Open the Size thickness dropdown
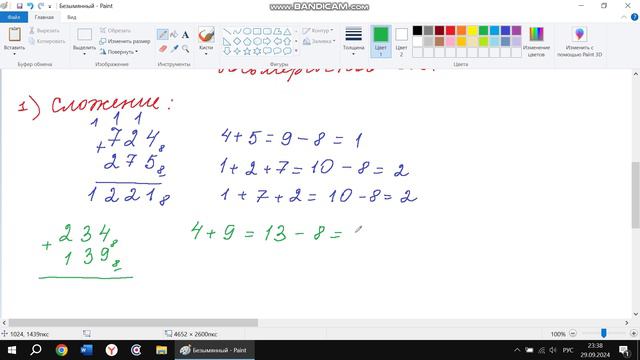The height and width of the screenshot is (360, 640). [353, 42]
